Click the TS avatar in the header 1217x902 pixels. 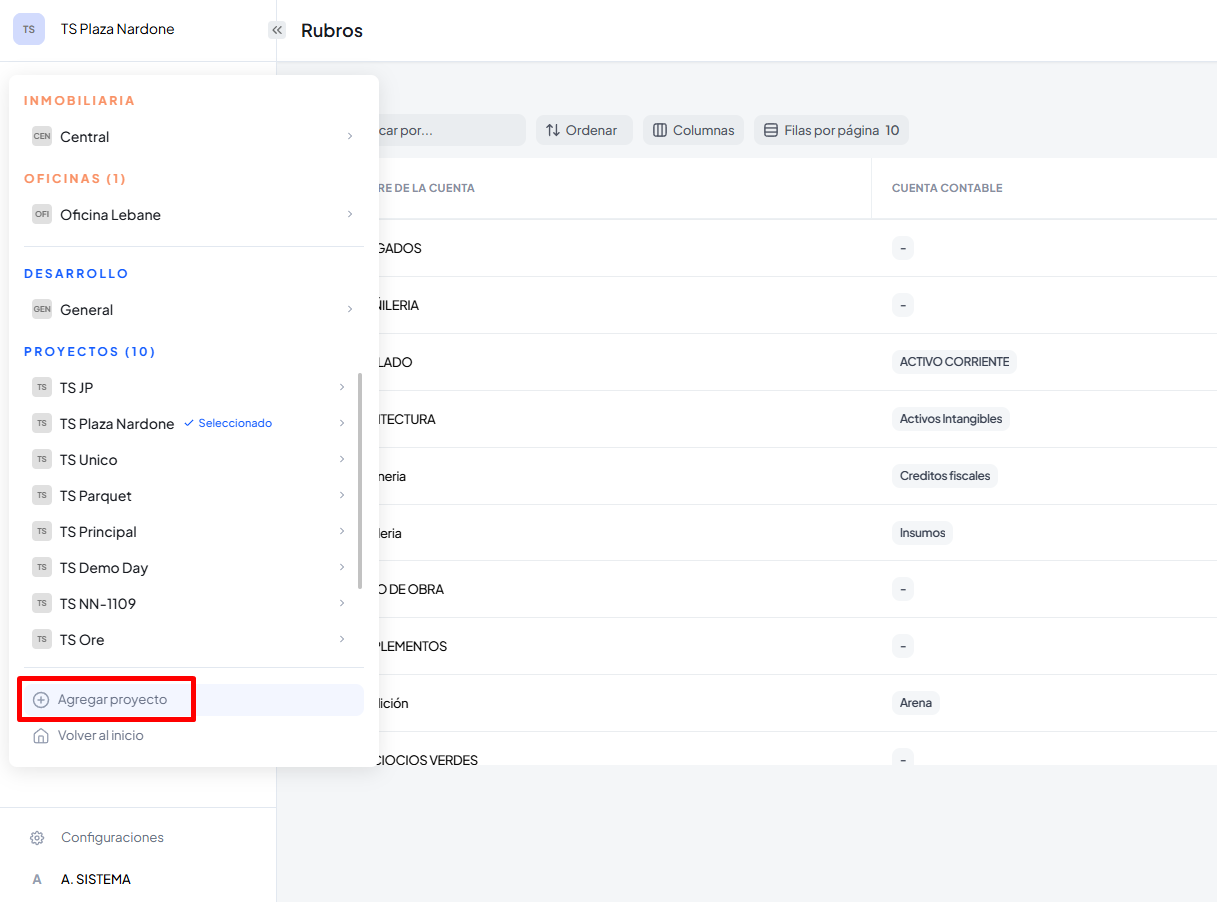[x=29, y=29]
